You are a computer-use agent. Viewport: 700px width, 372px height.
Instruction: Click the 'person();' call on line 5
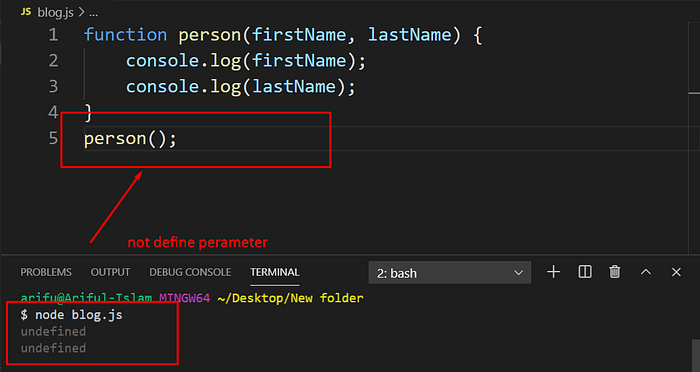(x=130, y=139)
